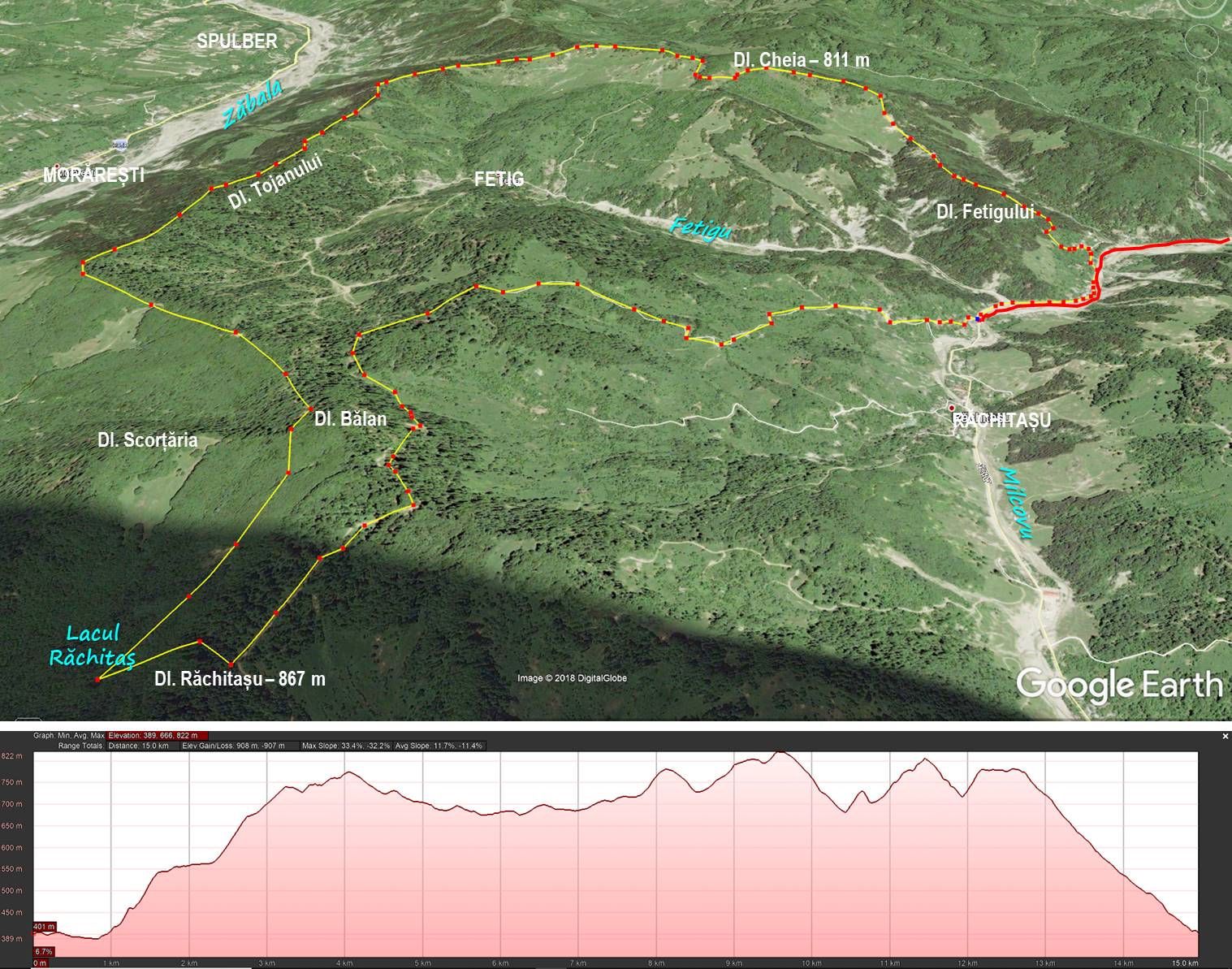Click the blue waypoint marker on the route
The height and width of the screenshot is (969, 1232).
coord(979,318)
